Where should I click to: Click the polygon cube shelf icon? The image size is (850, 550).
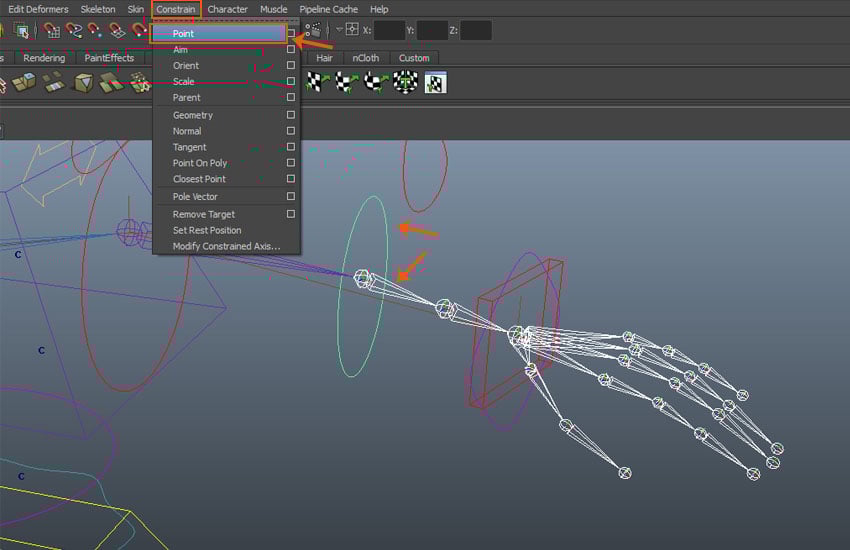(83, 83)
